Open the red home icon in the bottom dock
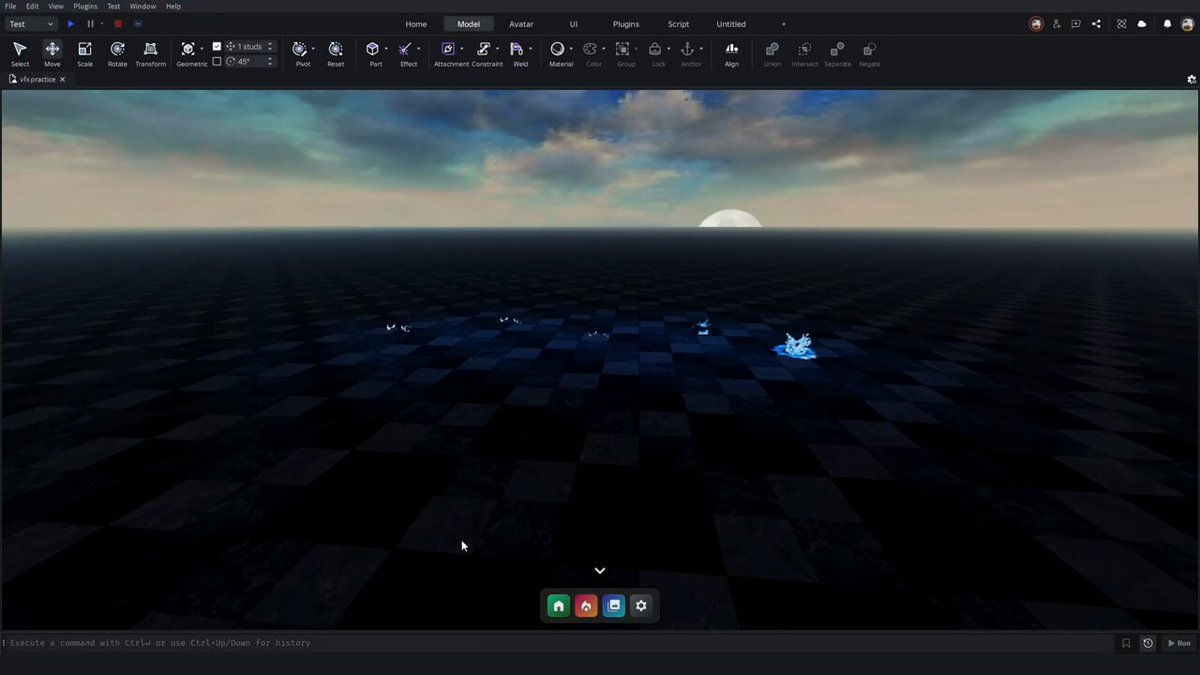 (x=586, y=605)
